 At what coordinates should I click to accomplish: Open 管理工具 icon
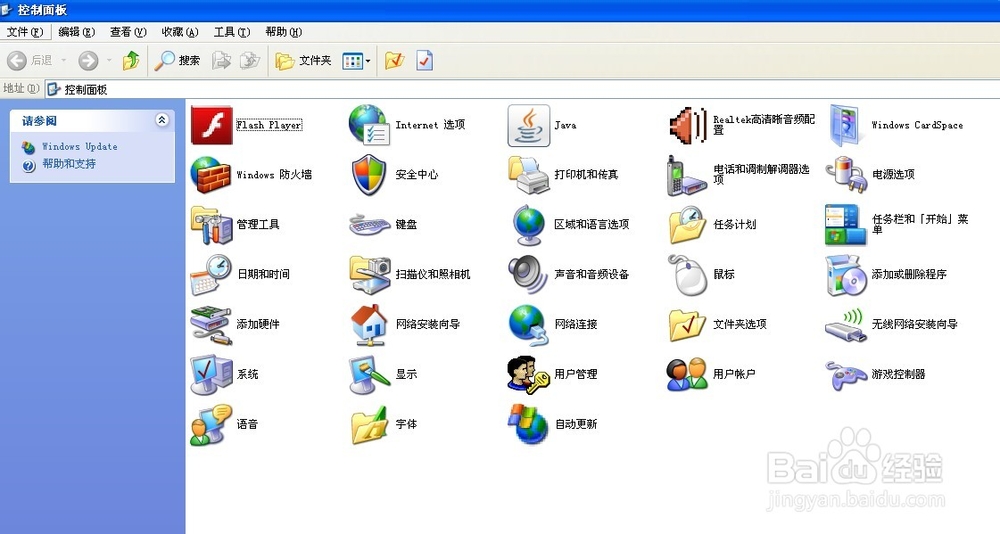click(x=212, y=225)
